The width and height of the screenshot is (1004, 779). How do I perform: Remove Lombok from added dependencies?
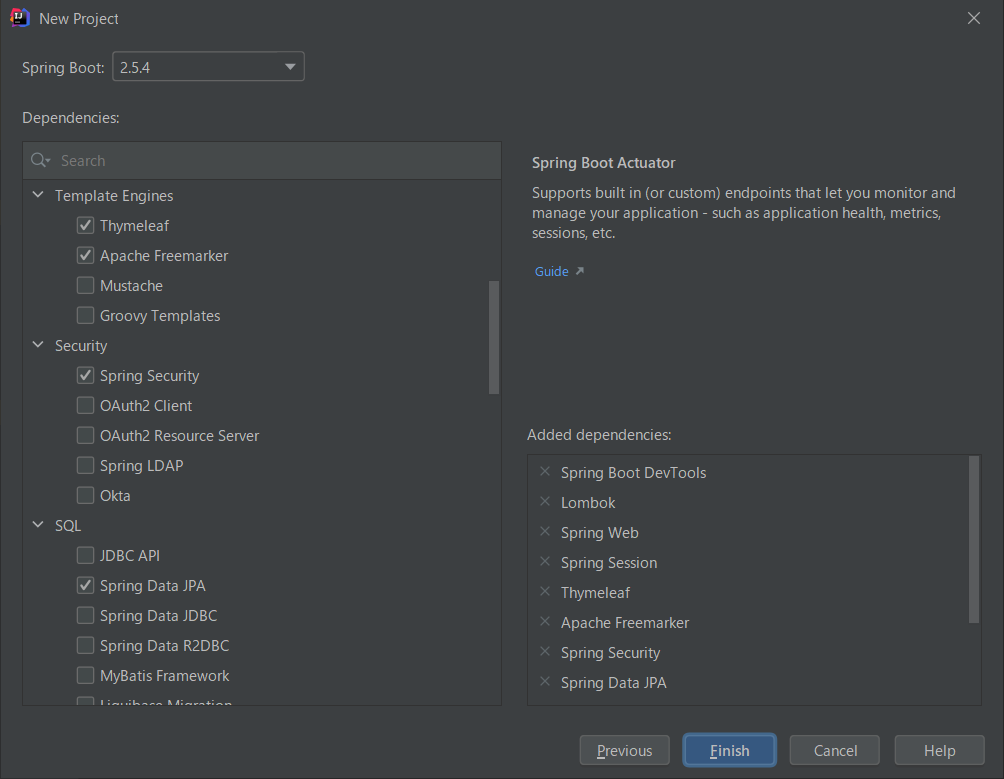tap(545, 502)
